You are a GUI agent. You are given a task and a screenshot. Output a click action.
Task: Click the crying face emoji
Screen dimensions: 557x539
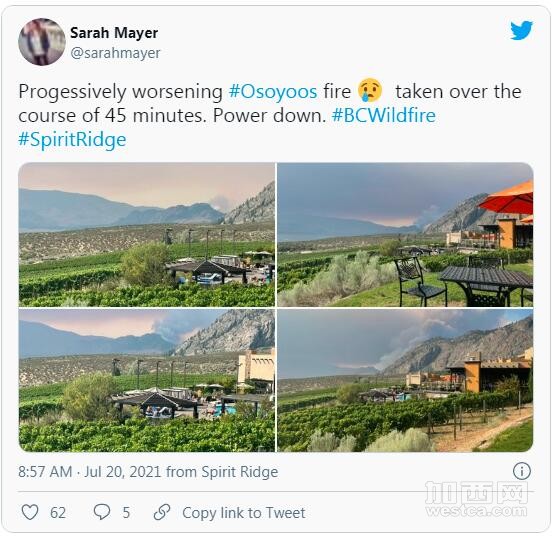[370, 90]
